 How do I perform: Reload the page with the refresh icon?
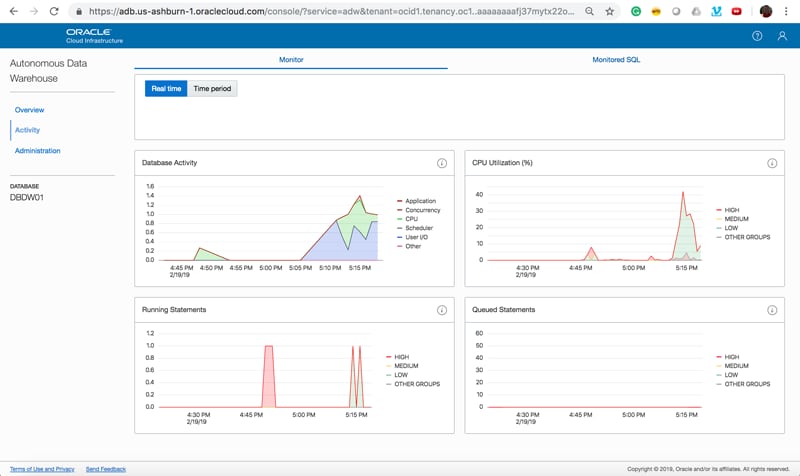point(54,11)
